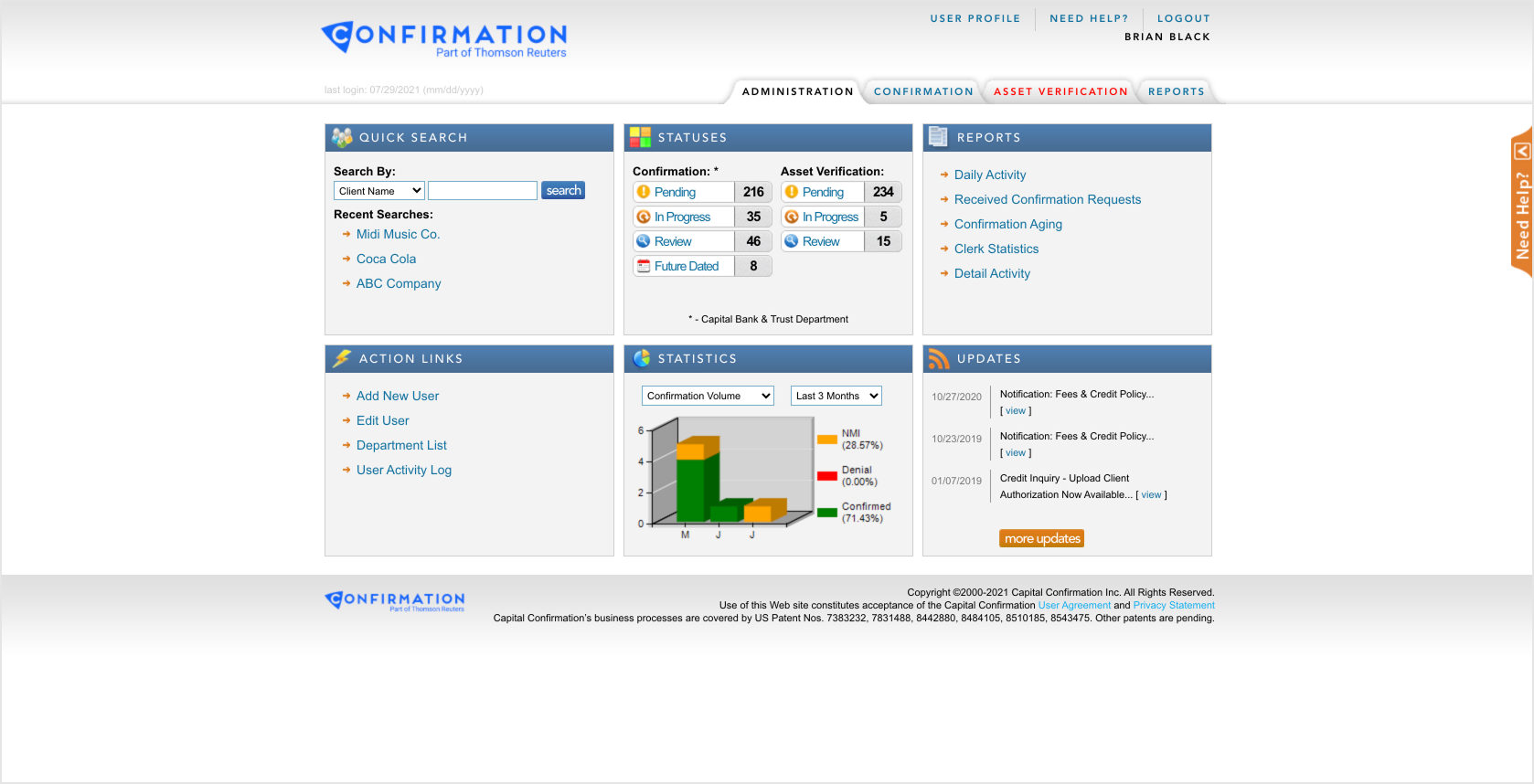Click the Confirmation logo in header
The height and width of the screenshot is (784, 1534).
(x=444, y=39)
